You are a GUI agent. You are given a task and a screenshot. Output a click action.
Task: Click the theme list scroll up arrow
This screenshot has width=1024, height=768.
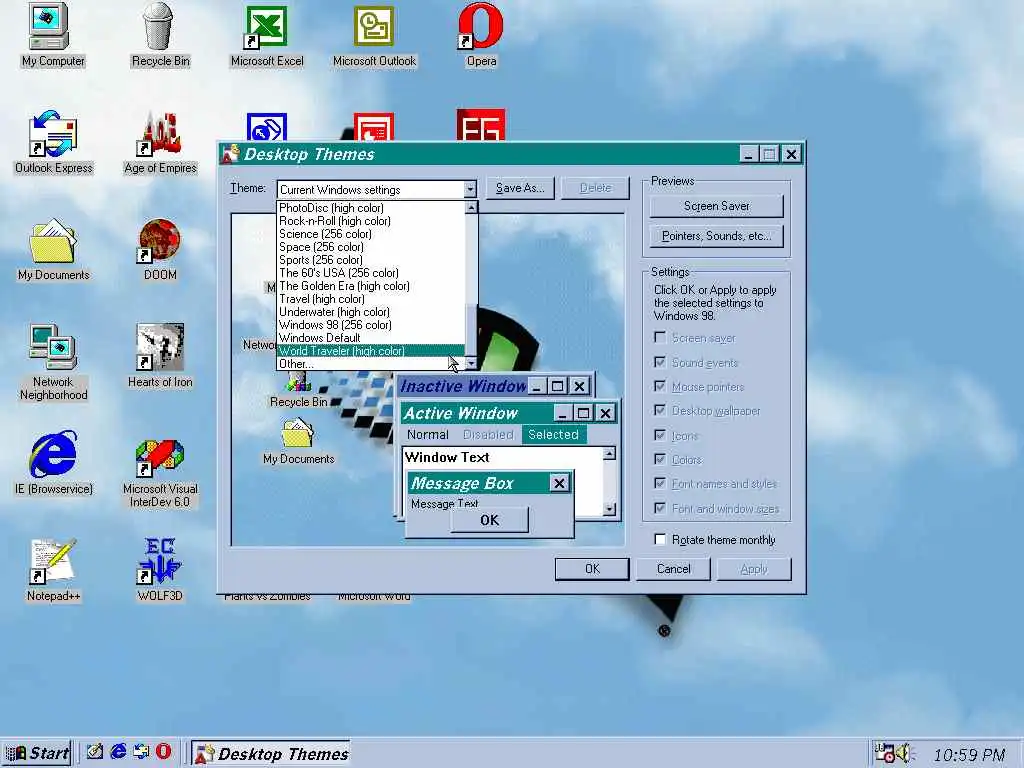click(x=471, y=208)
